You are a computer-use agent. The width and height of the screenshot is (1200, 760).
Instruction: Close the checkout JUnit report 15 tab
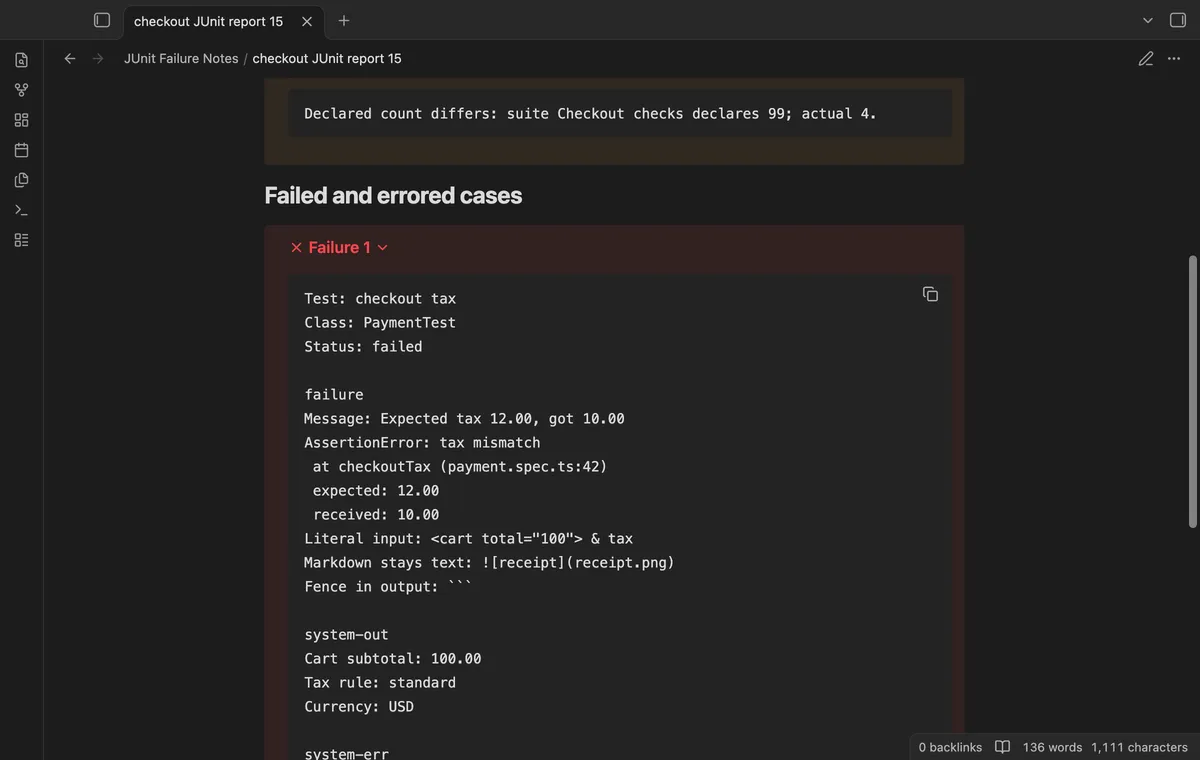[x=307, y=21]
